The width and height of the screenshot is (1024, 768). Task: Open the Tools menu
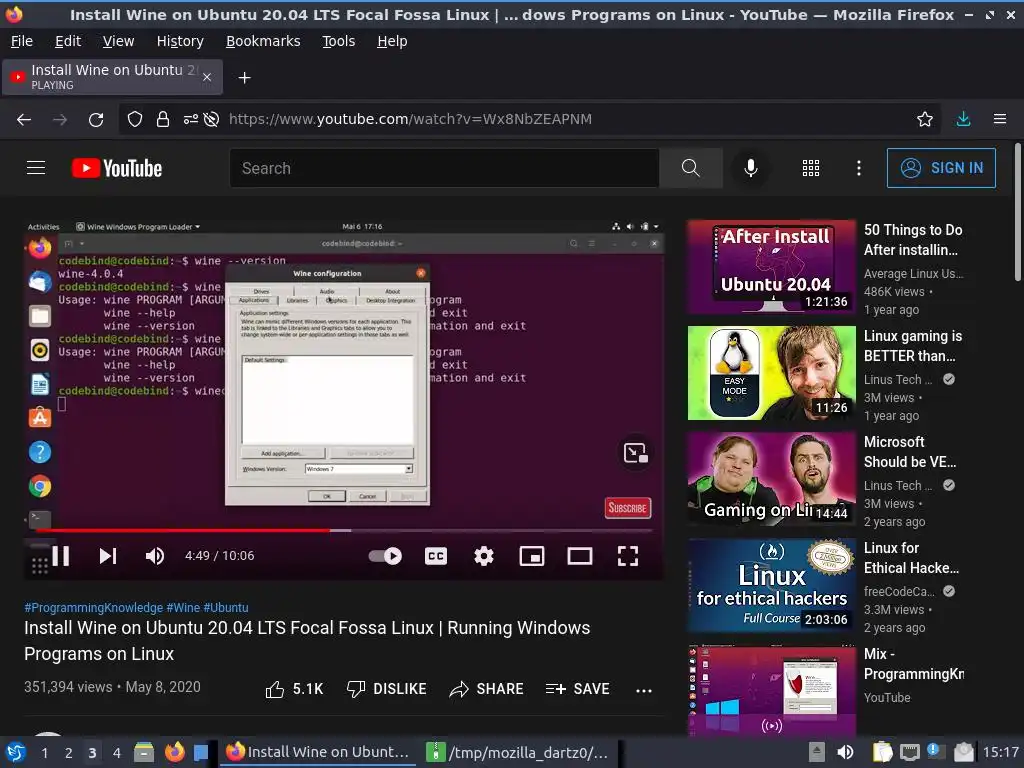[338, 41]
